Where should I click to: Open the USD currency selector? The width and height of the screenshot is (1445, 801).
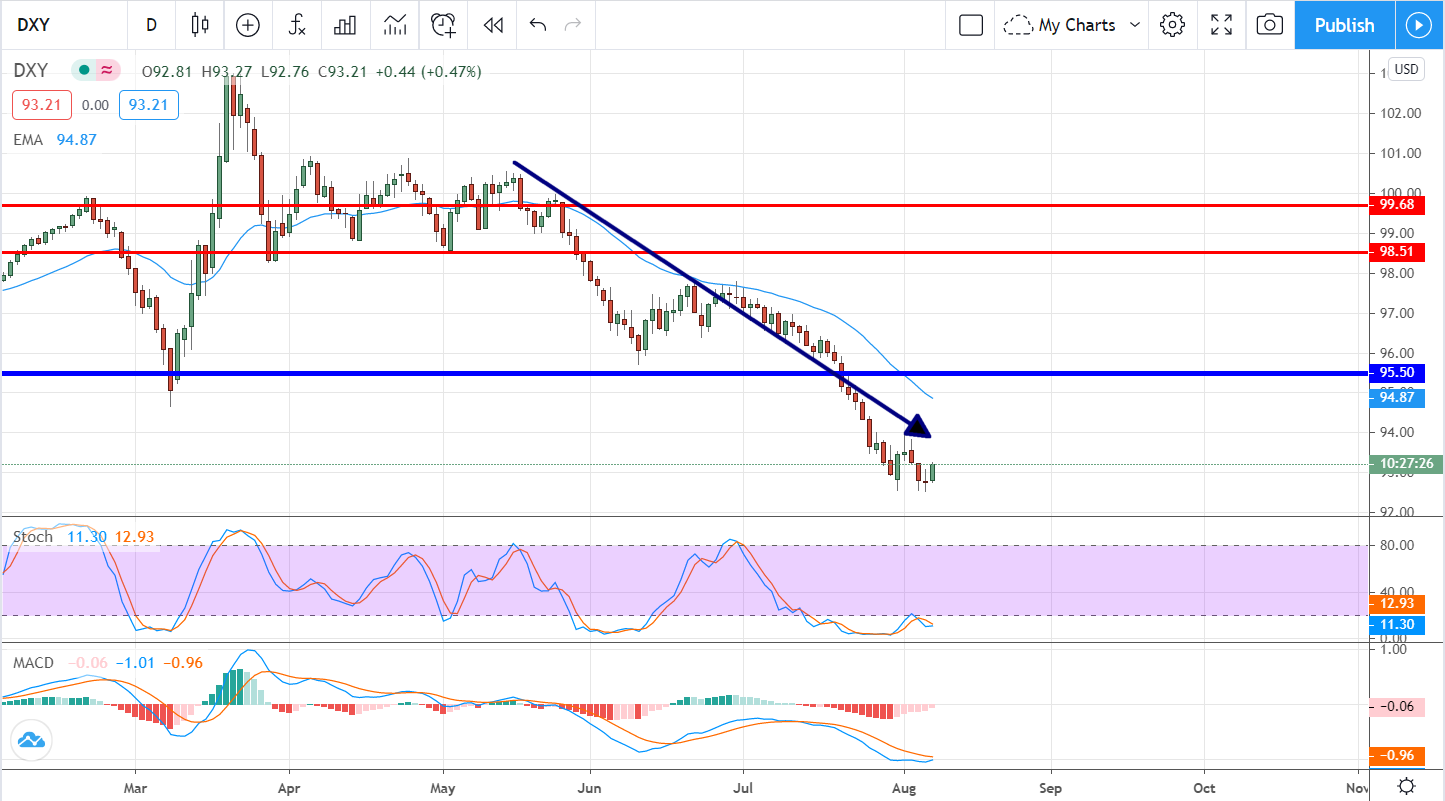coord(1406,69)
